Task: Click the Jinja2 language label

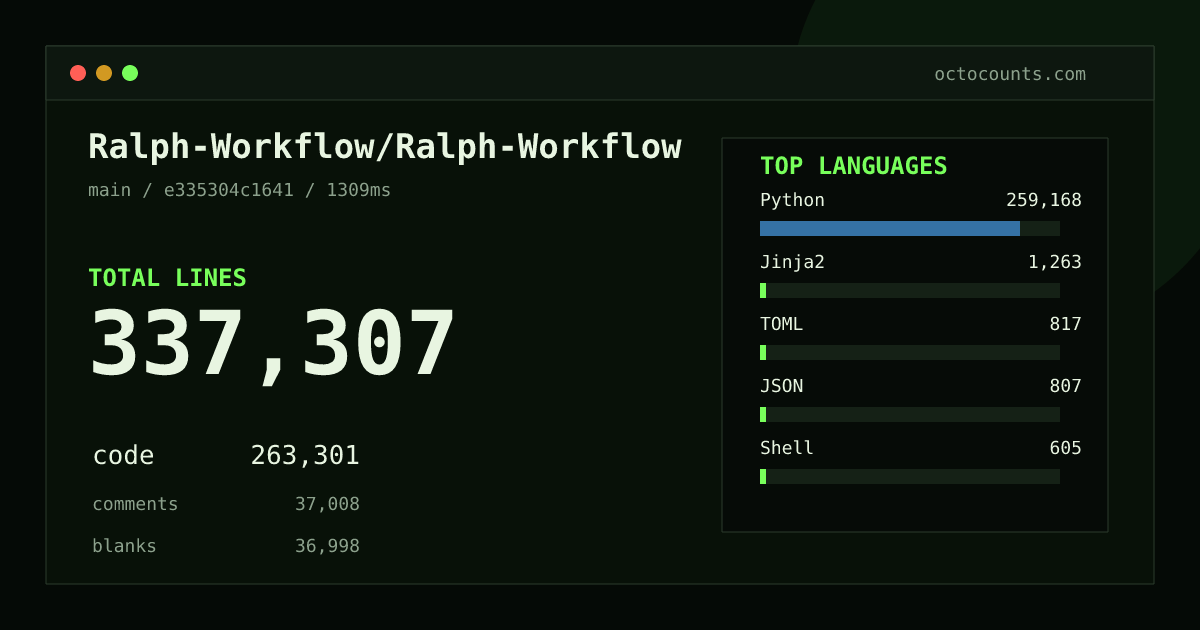Action: pyautogui.click(x=792, y=262)
